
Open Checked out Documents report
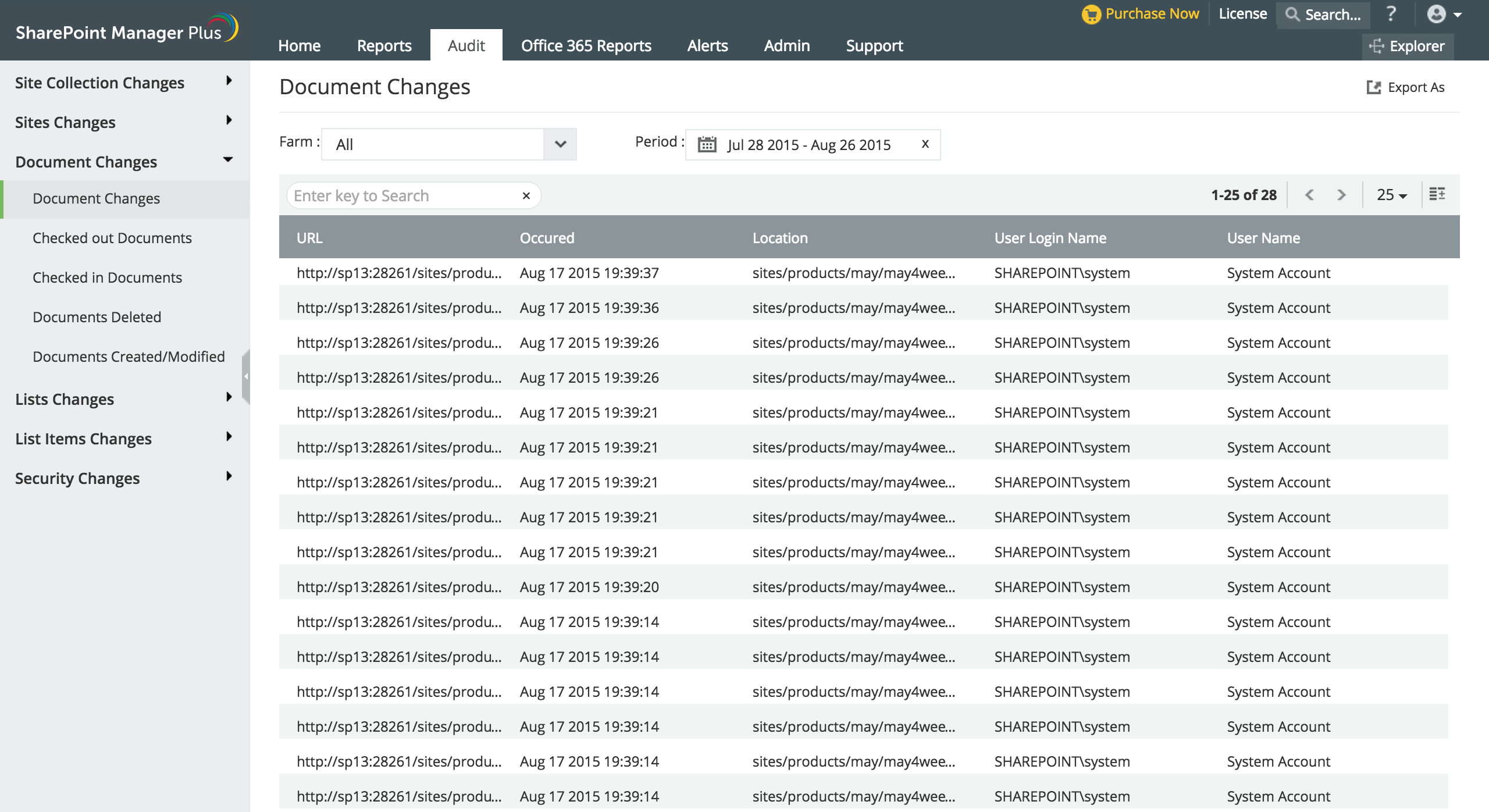[x=112, y=238]
